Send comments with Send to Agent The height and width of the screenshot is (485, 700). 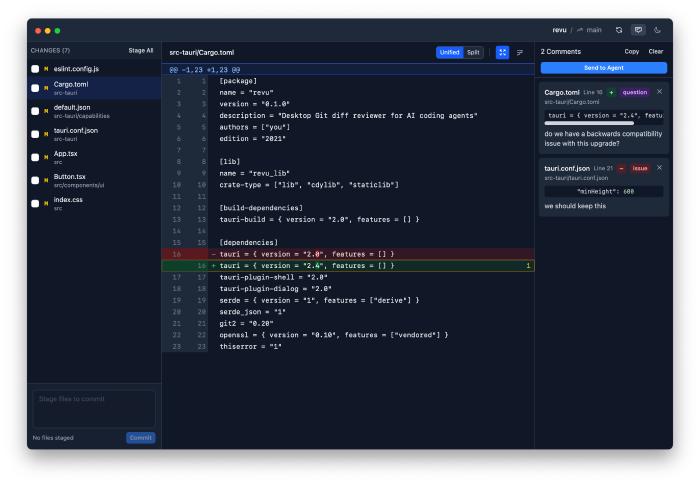(603, 68)
